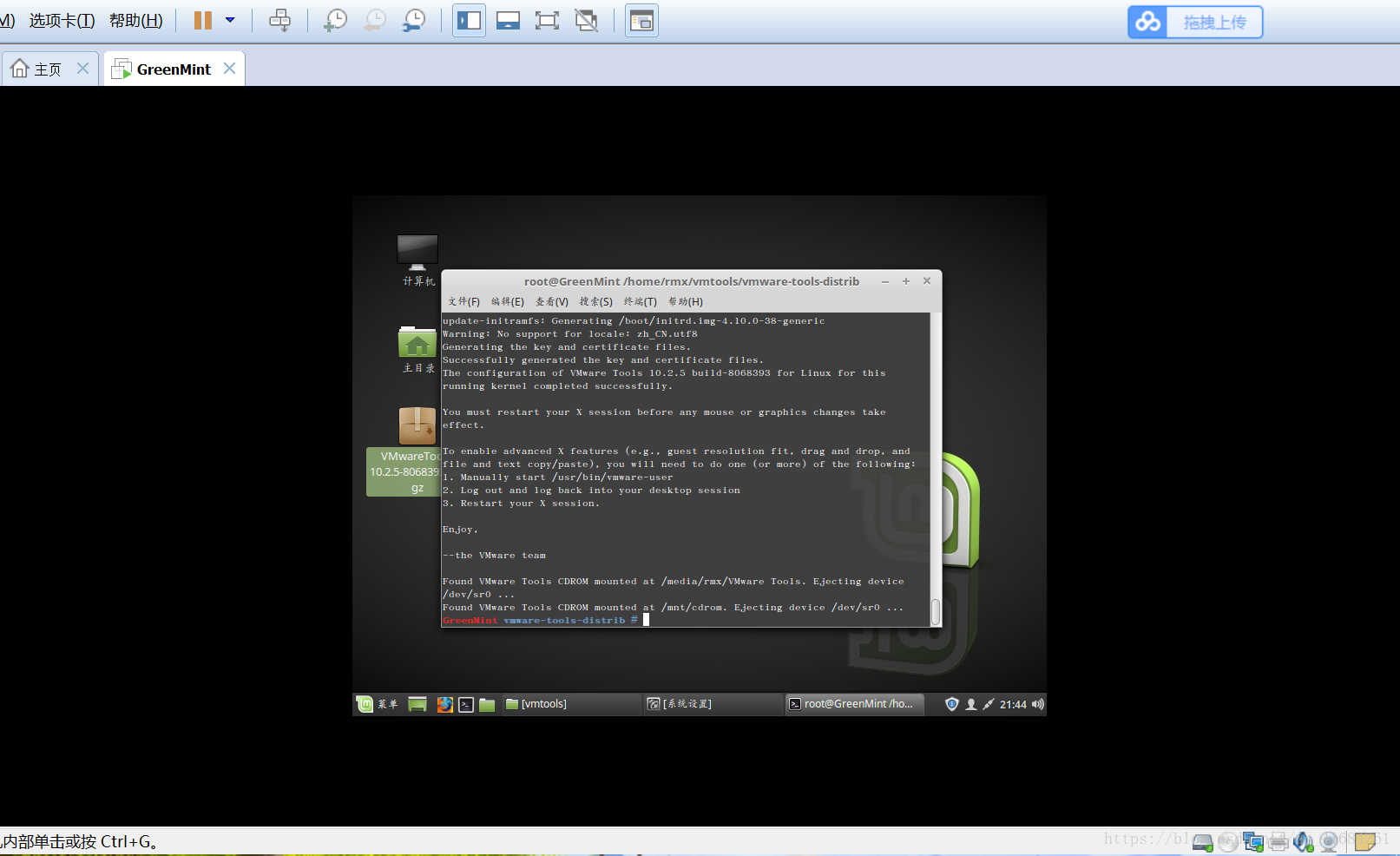
Task: Open terminal 帮助(H) menu
Action: pos(686,301)
